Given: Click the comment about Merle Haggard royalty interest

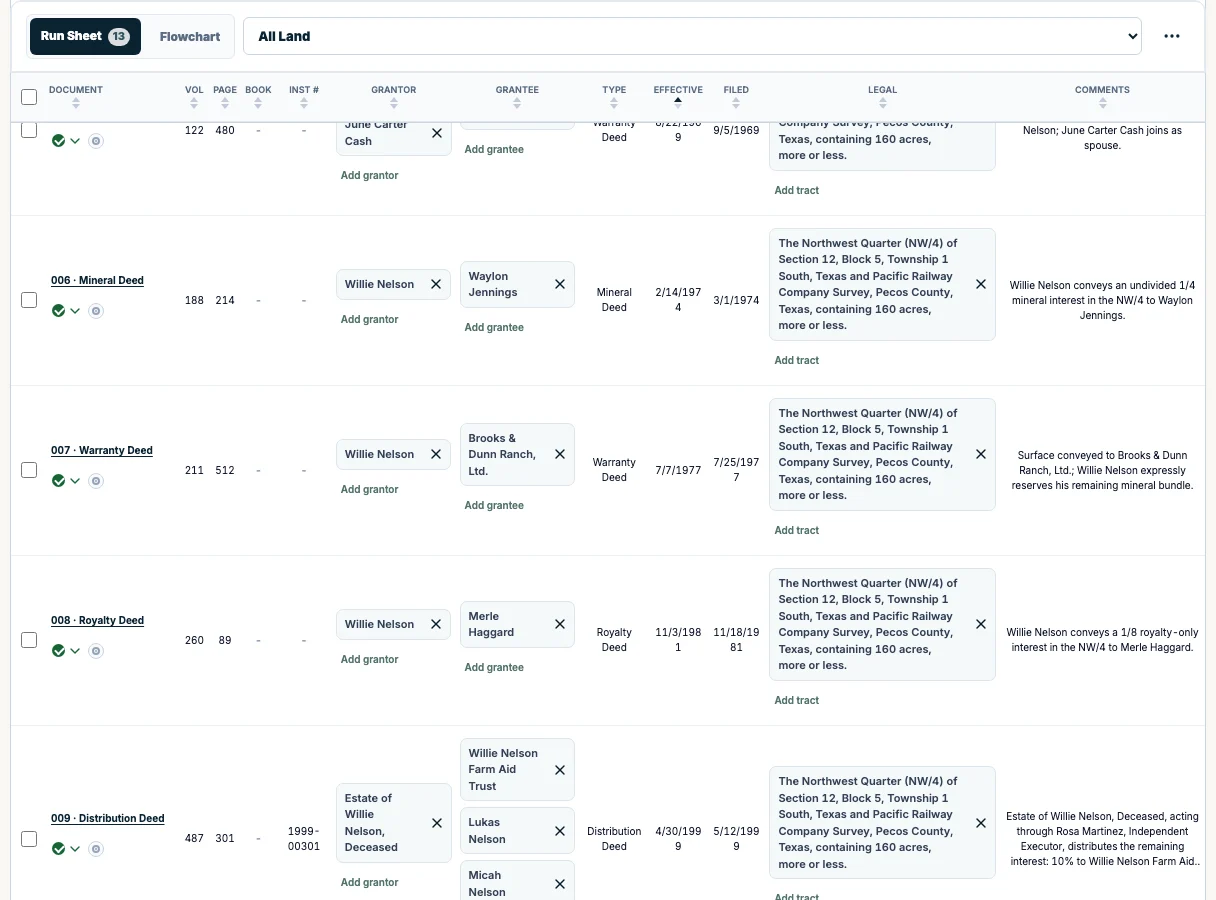Looking at the screenshot, I should (x=1102, y=640).
